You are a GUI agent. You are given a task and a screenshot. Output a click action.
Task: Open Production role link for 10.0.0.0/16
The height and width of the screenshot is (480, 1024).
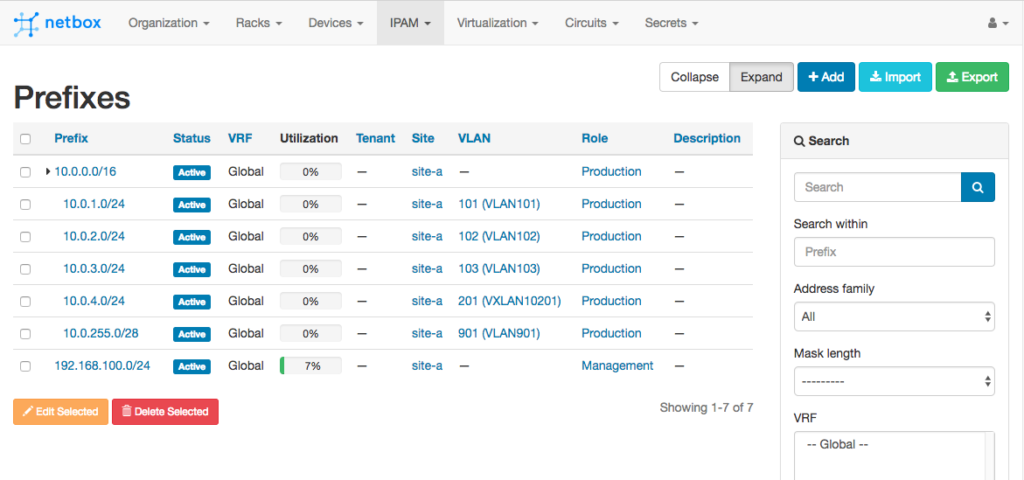(612, 172)
